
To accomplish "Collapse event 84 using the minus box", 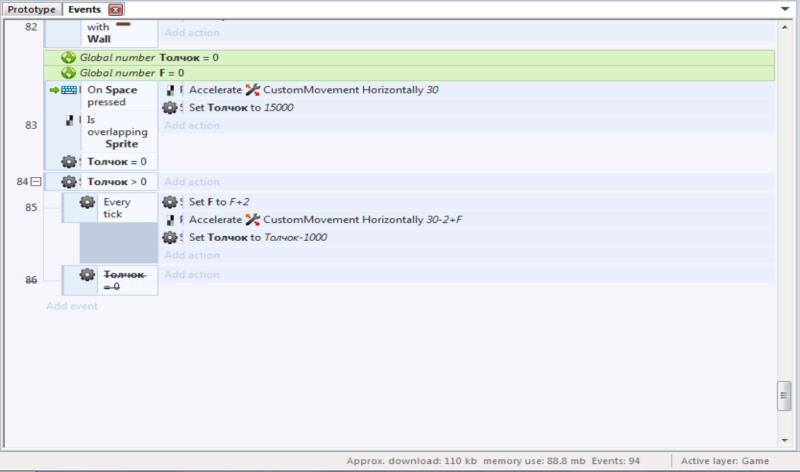I will pyautogui.click(x=36, y=182).
